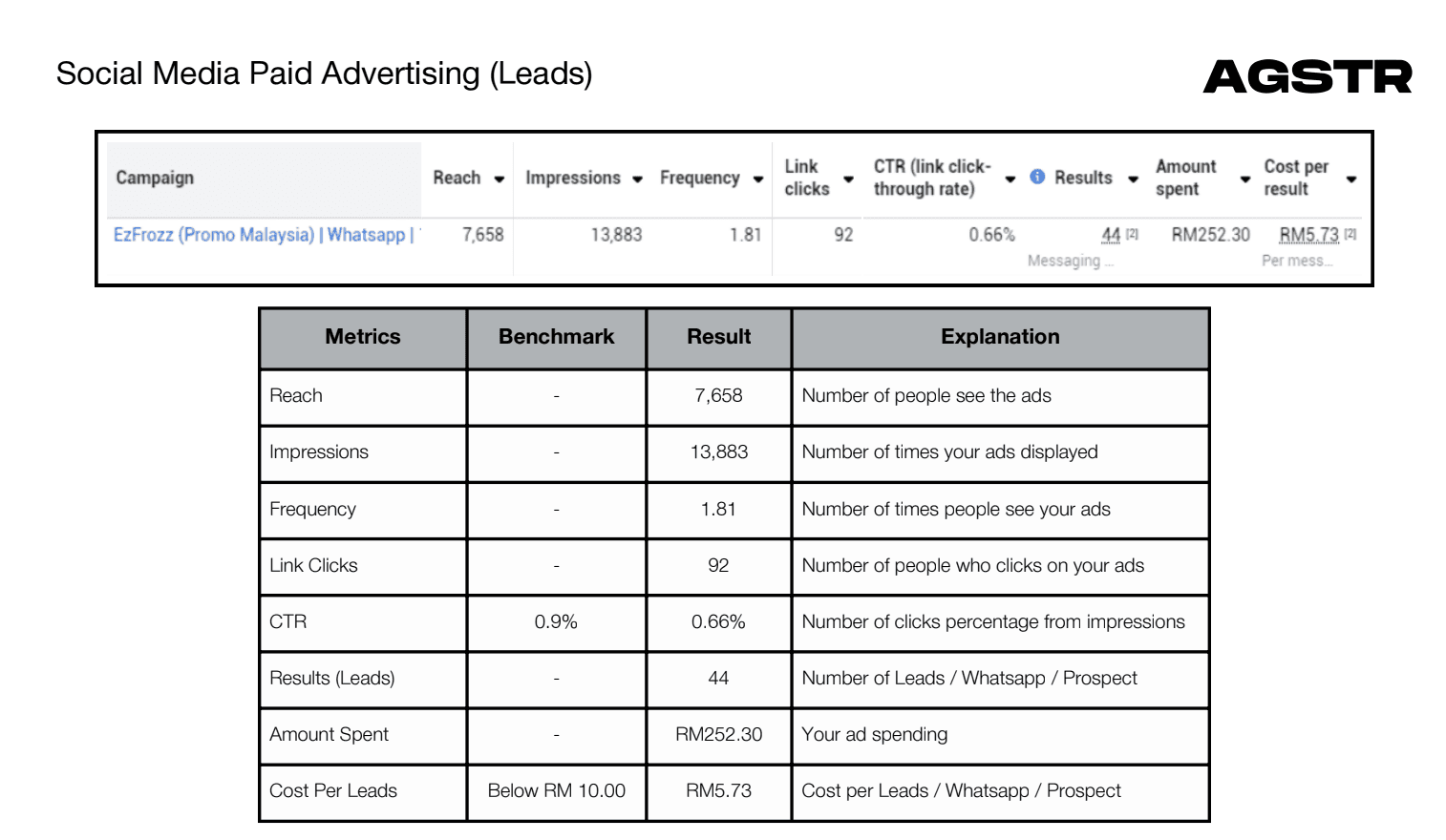
Task: Click the 7,658 cell in the Result column
Action: 719,396
